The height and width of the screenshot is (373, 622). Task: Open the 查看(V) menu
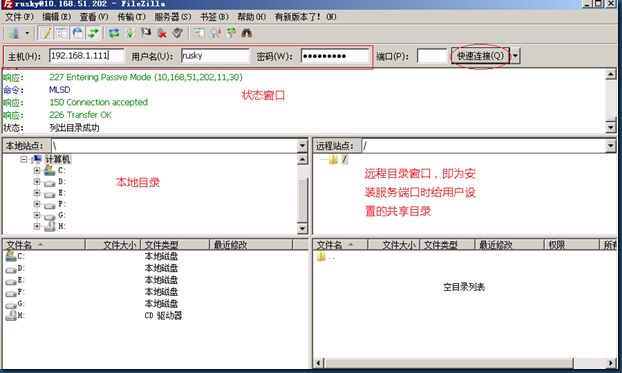pos(94,17)
